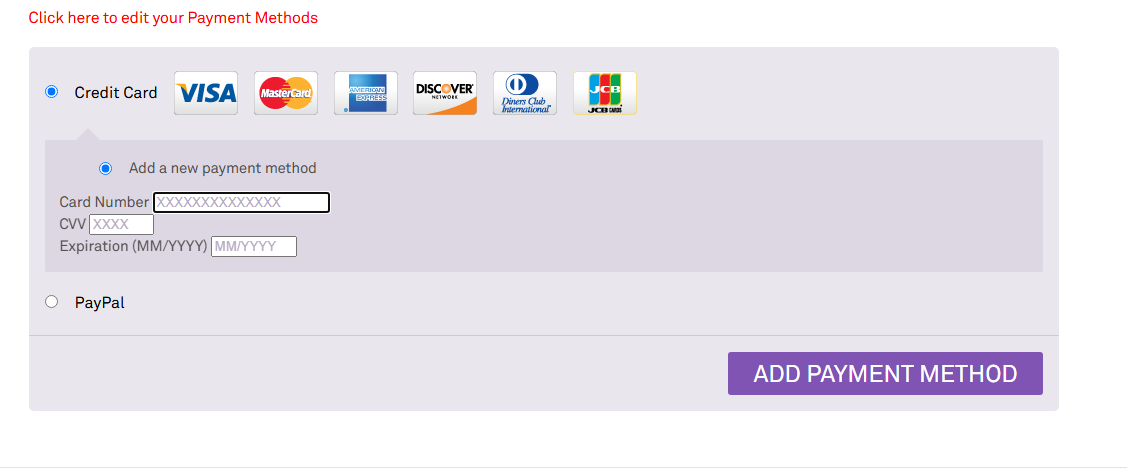Enable the Add a new payment method radio
The height and width of the screenshot is (470, 1127).
(x=106, y=169)
